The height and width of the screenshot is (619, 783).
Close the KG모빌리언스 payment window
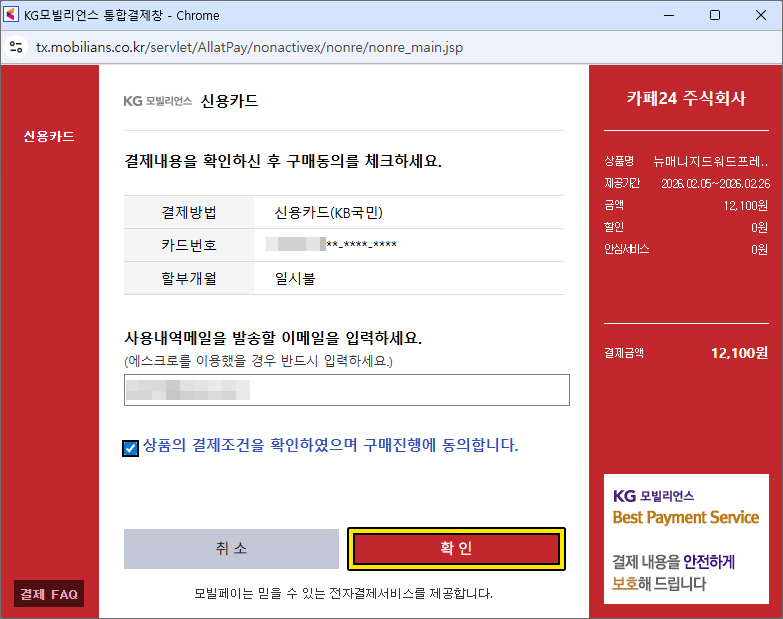[x=761, y=15]
